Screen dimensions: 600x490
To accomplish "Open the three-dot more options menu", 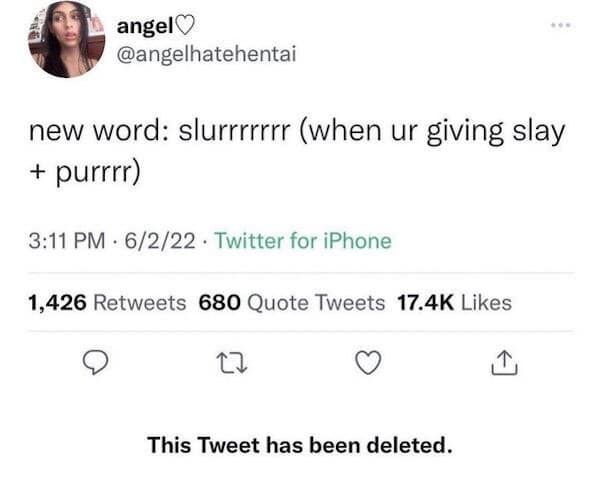I will click(x=561, y=25).
